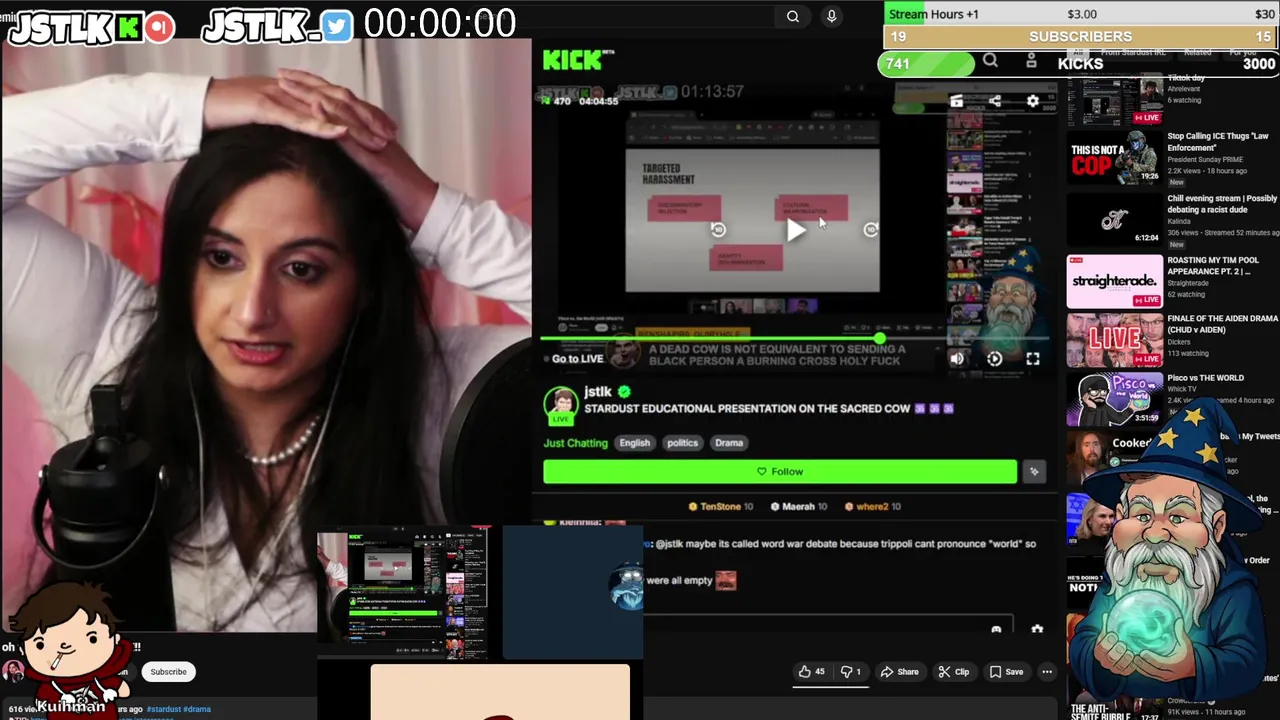Viewport: 1280px width, 720px height.
Task: Play the paused Kick stream video
Action: [x=795, y=230]
